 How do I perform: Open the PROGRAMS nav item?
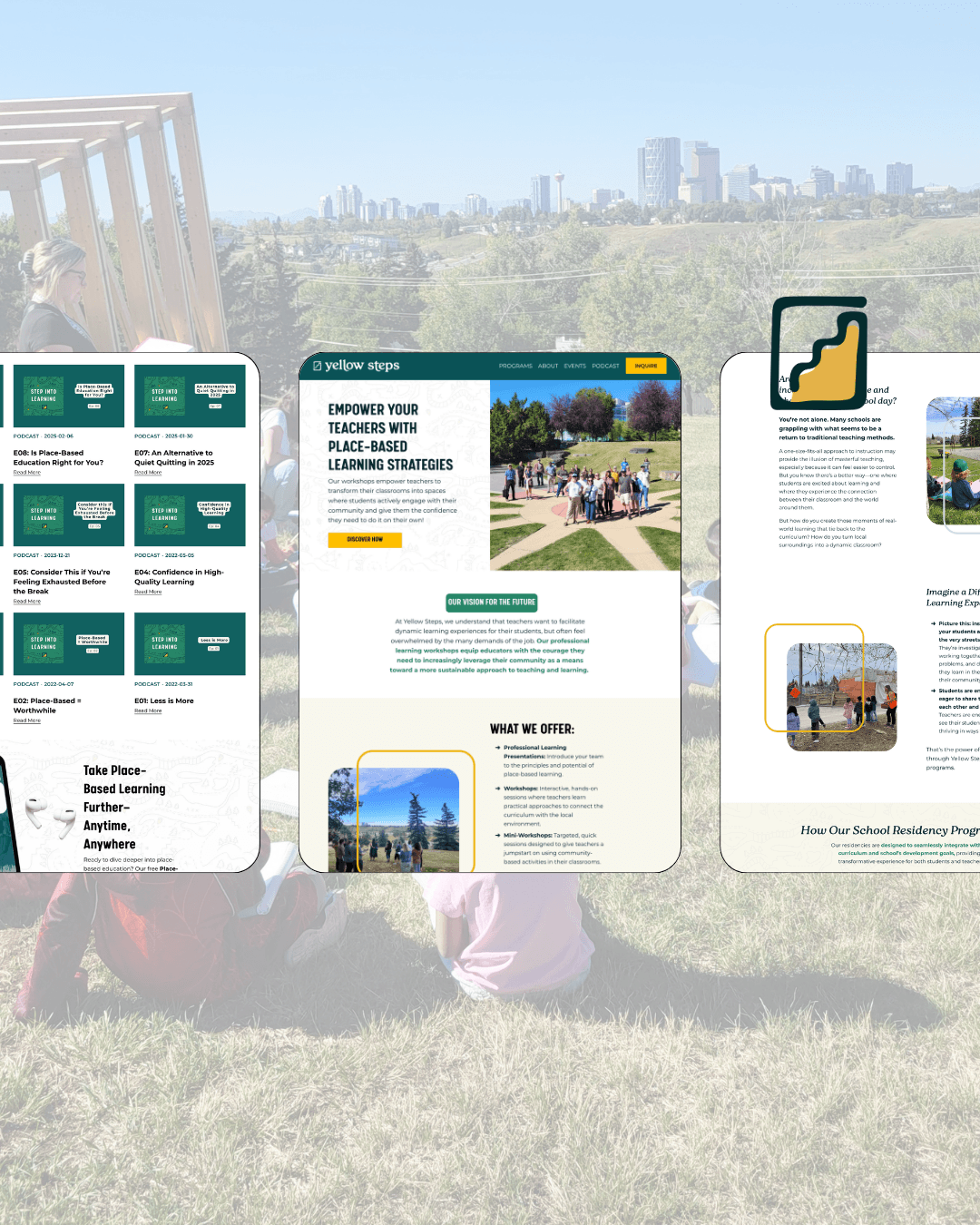point(515,366)
